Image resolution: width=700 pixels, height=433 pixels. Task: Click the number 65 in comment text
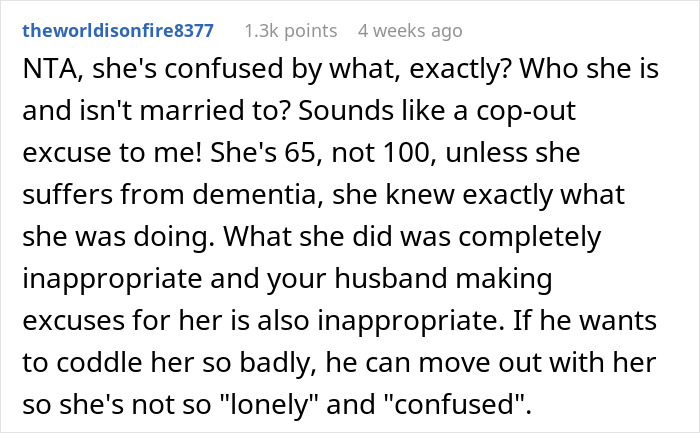302,153
